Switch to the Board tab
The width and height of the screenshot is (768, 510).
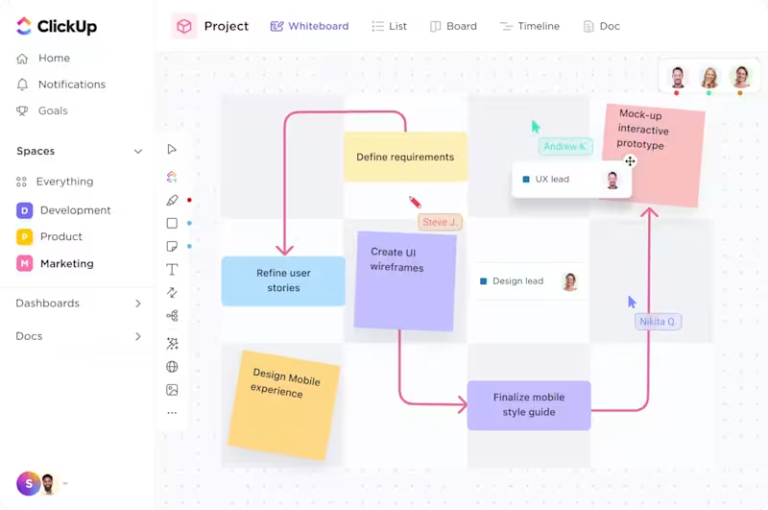(453, 26)
